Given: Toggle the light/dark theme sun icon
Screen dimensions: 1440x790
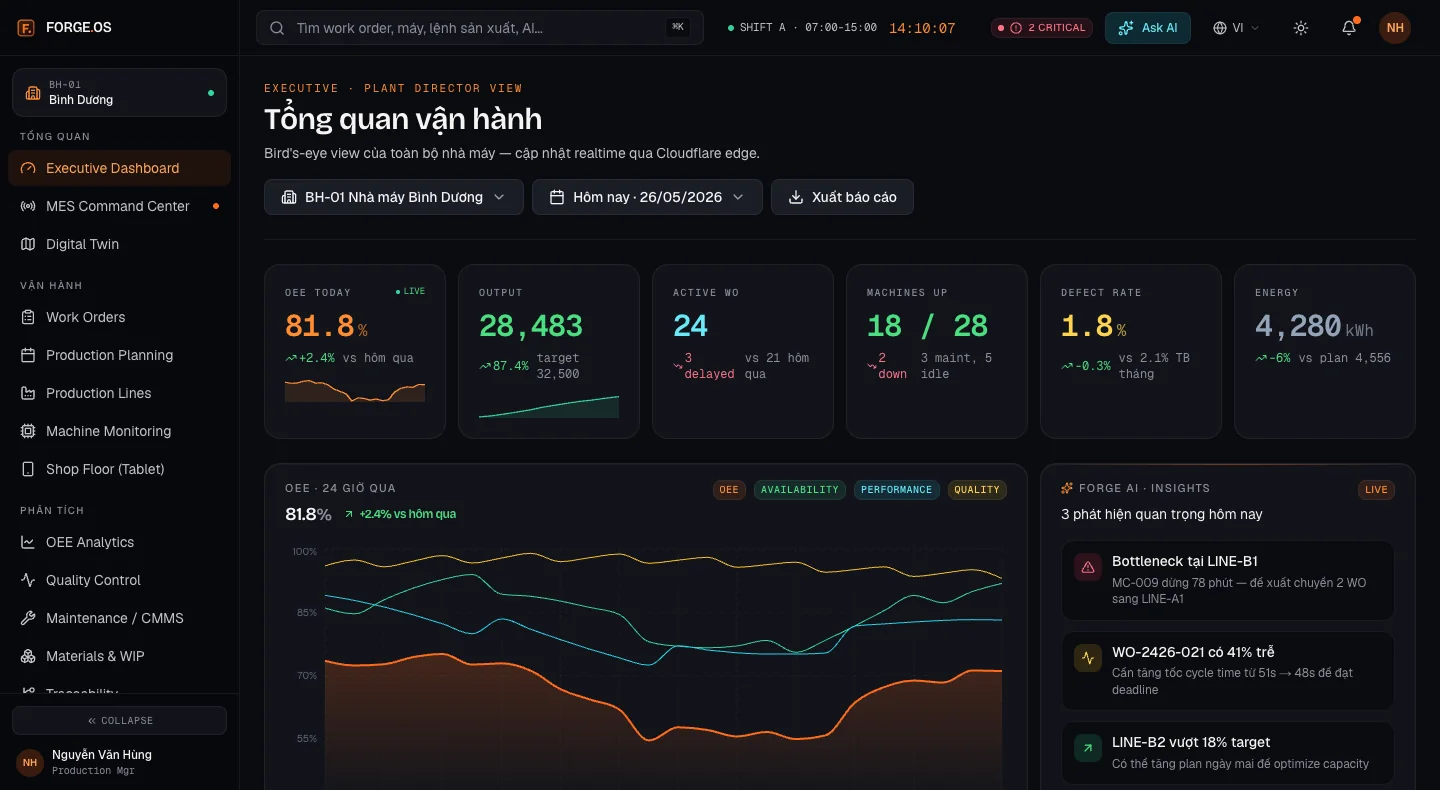Looking at the screenshot, I should pos(1301,28).
